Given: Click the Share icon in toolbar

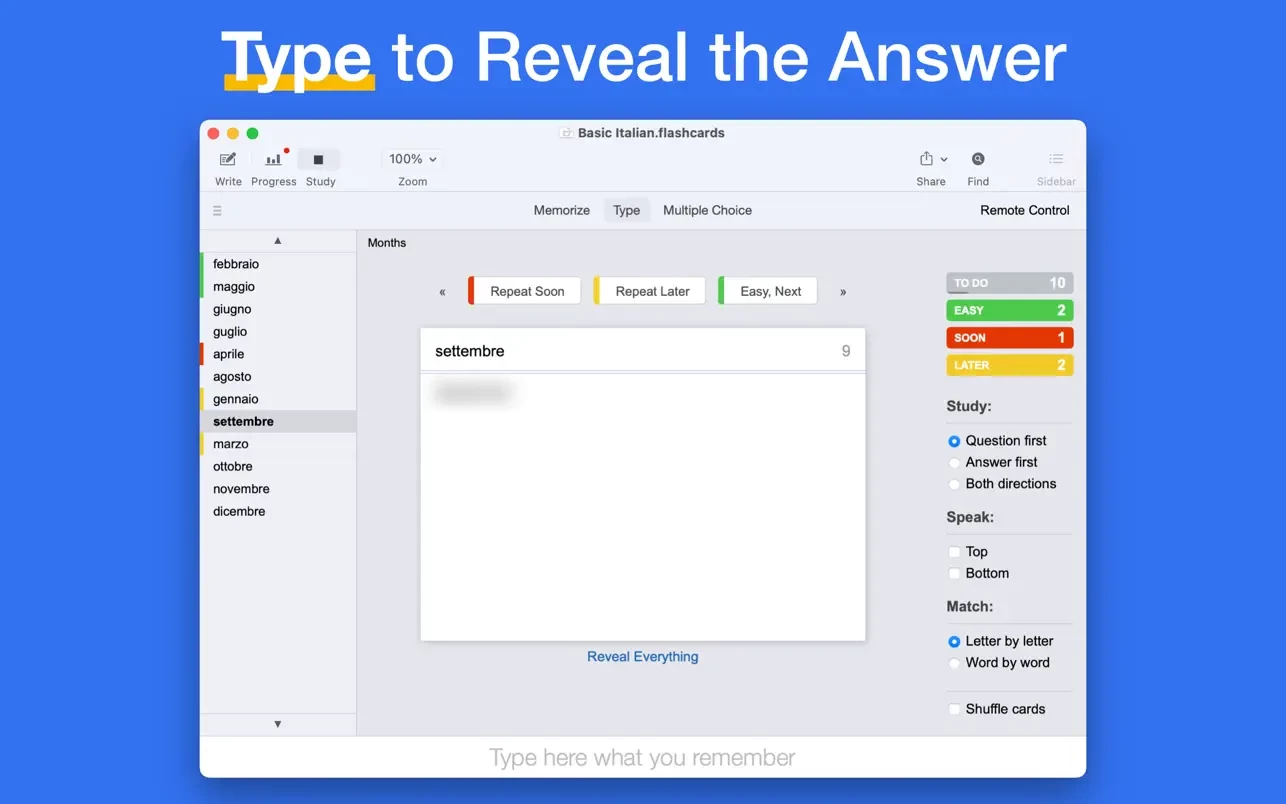Looking at the screenshot, I should tap(927, 160).
